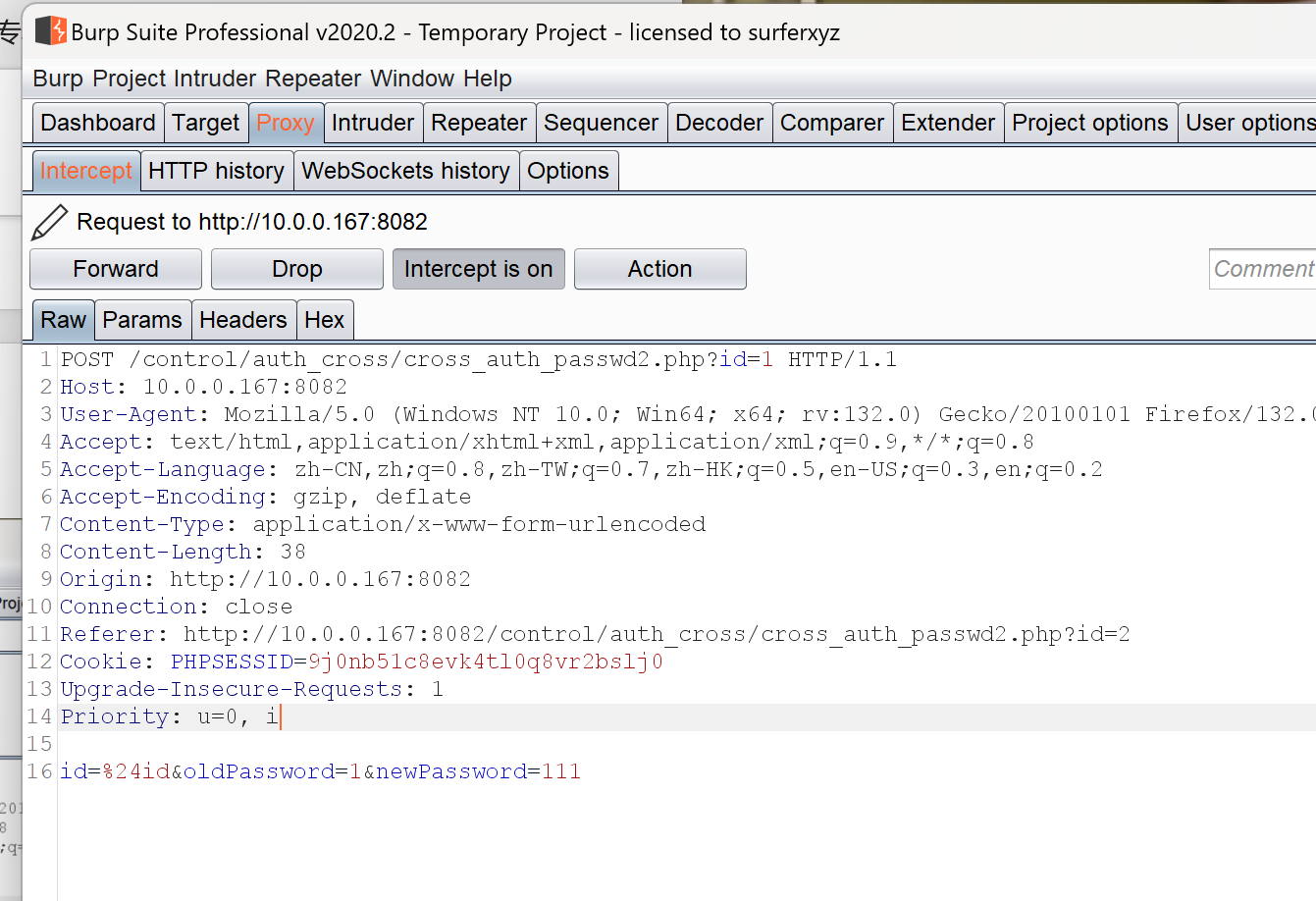This screenshot has width=1316, height=901.
Task: View the WebSockets history sub-tab
Action: click(x=406, y=171)
